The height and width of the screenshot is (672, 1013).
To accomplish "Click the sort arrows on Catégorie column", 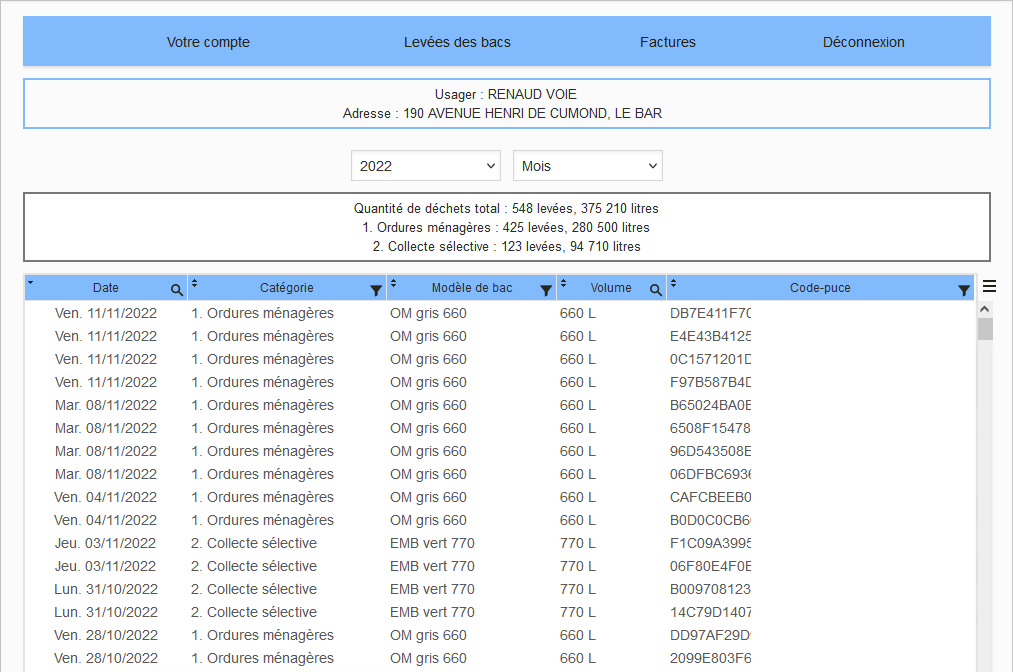I will click(195, 284).
